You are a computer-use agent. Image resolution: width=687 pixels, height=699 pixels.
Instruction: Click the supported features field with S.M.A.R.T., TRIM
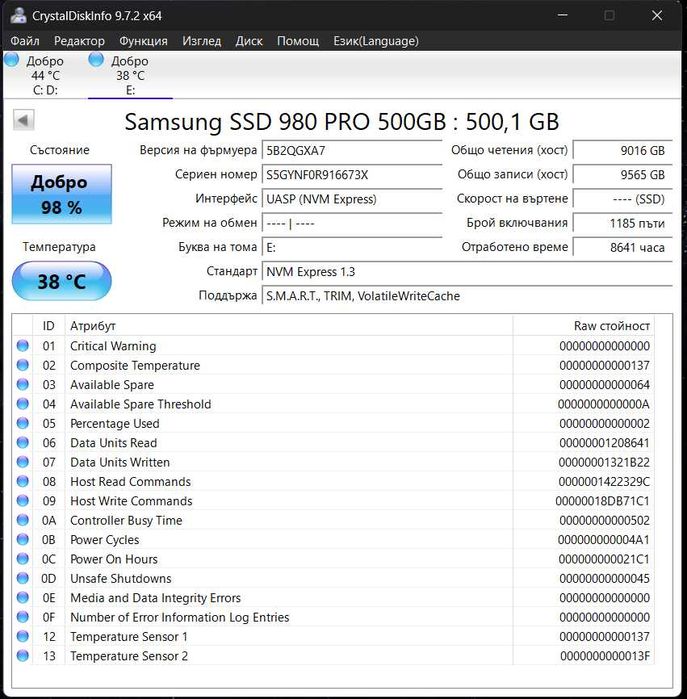467,296
